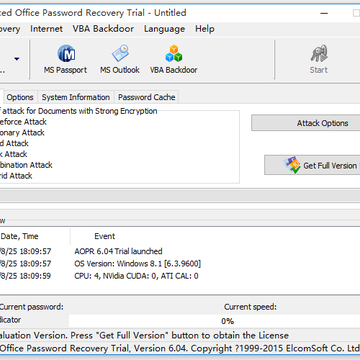Open the Internet menu
Viewport: 360px width, 360px height.
46,29
